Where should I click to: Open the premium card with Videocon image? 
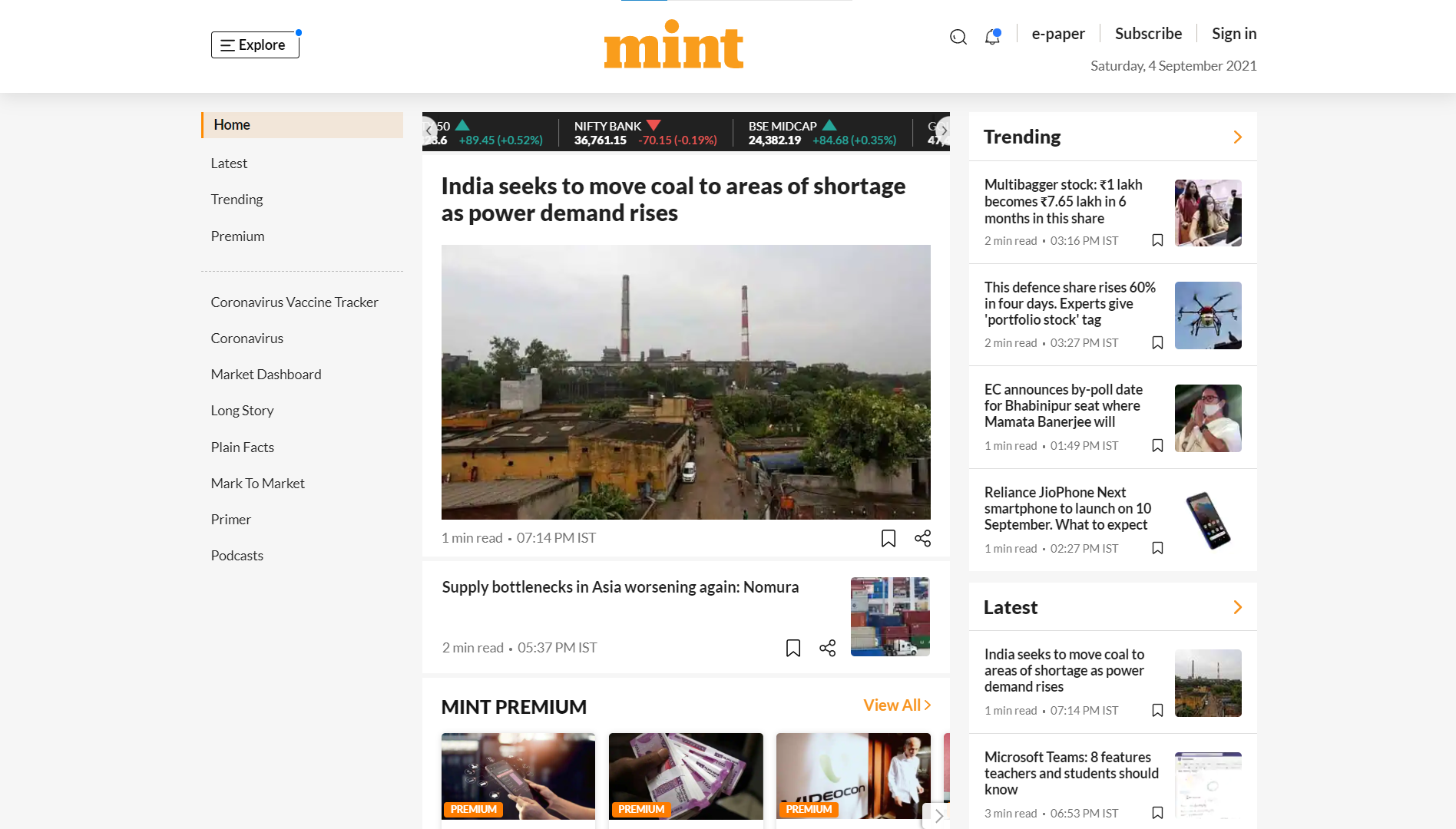pos(853,776)
